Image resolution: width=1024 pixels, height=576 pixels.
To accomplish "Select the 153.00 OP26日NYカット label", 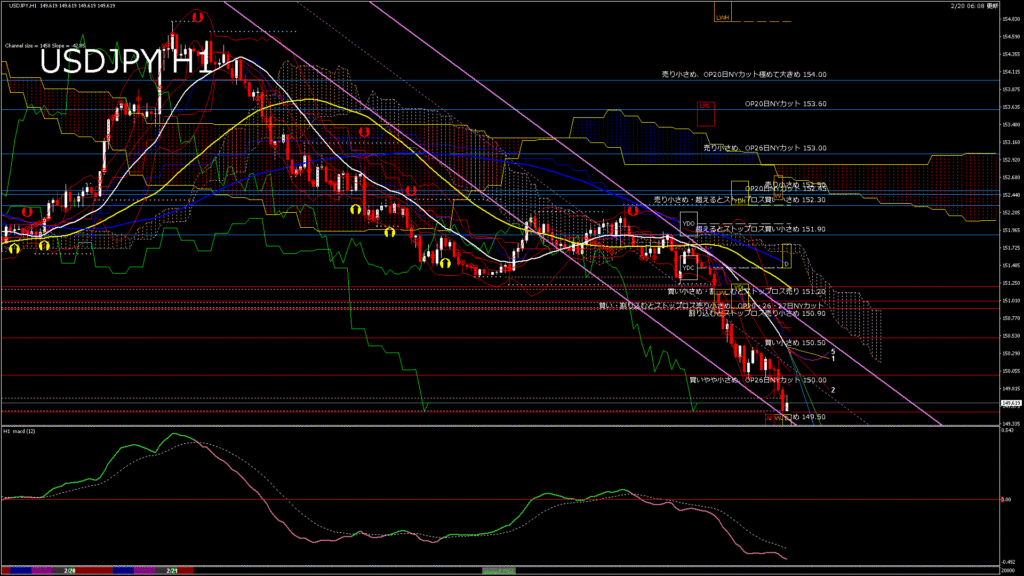I will [x=765, y=148].
